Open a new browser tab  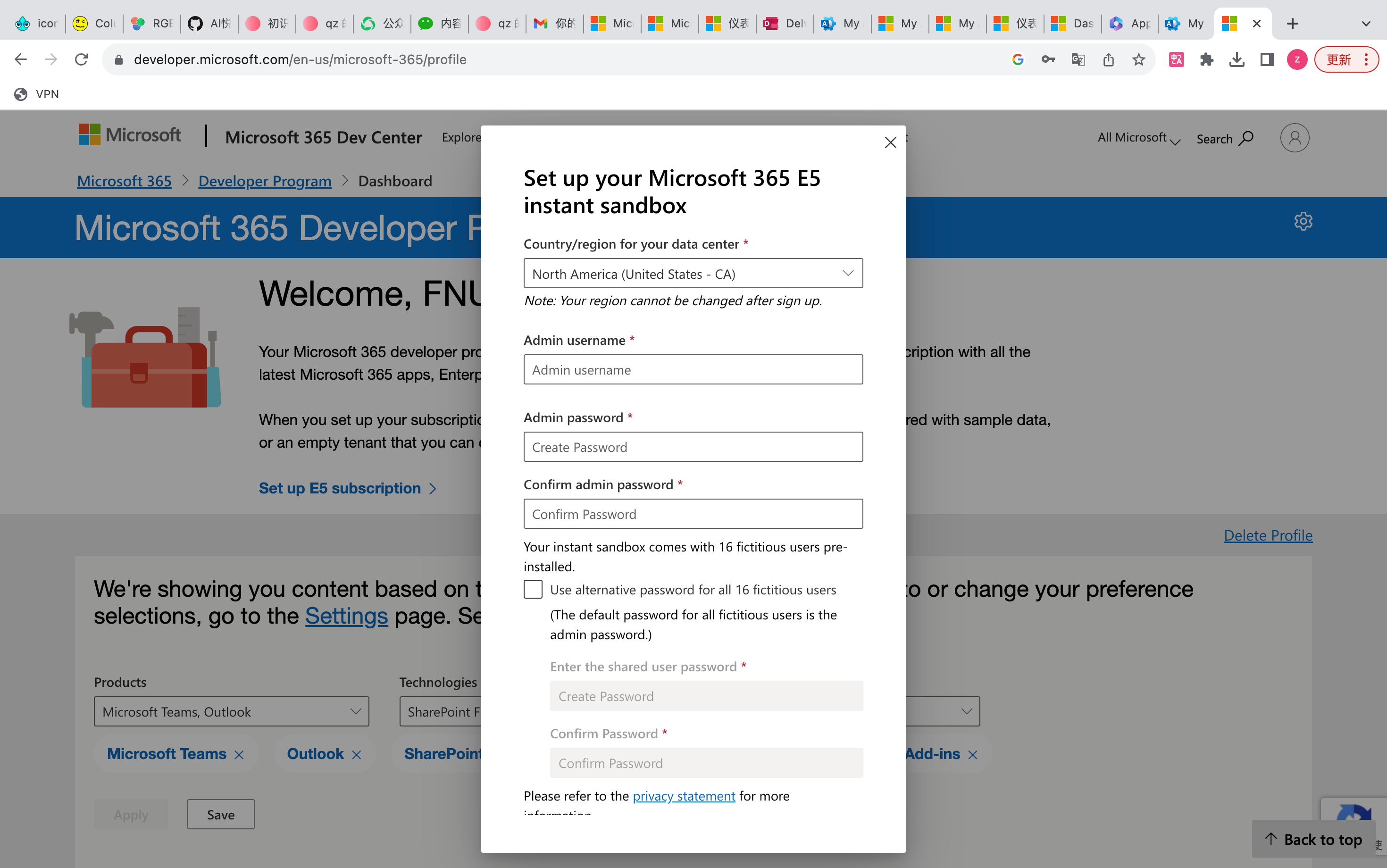coord(1292,24)
